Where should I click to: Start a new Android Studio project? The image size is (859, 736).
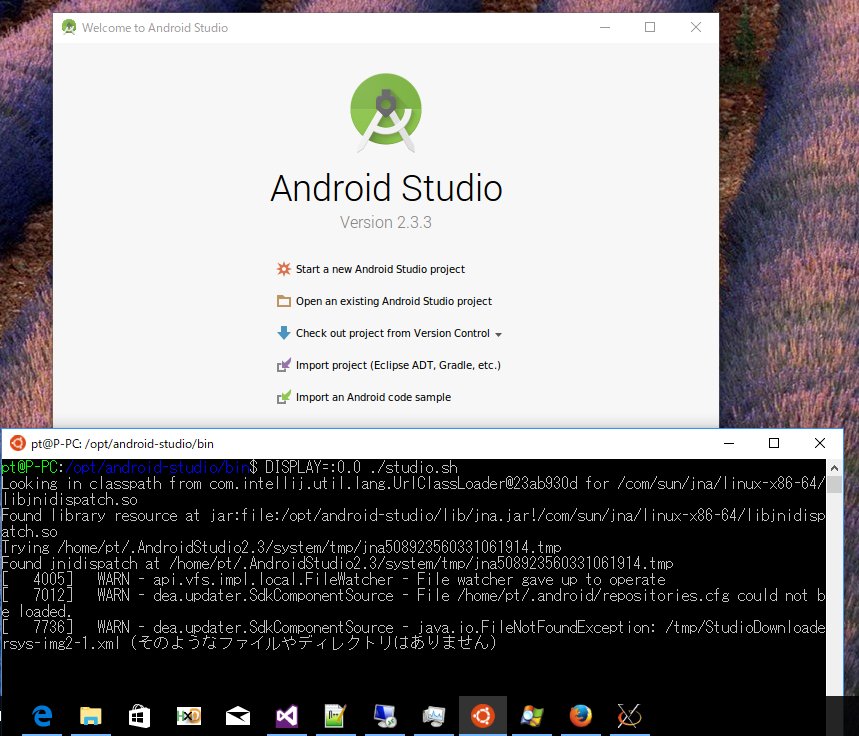coord(380,269)
